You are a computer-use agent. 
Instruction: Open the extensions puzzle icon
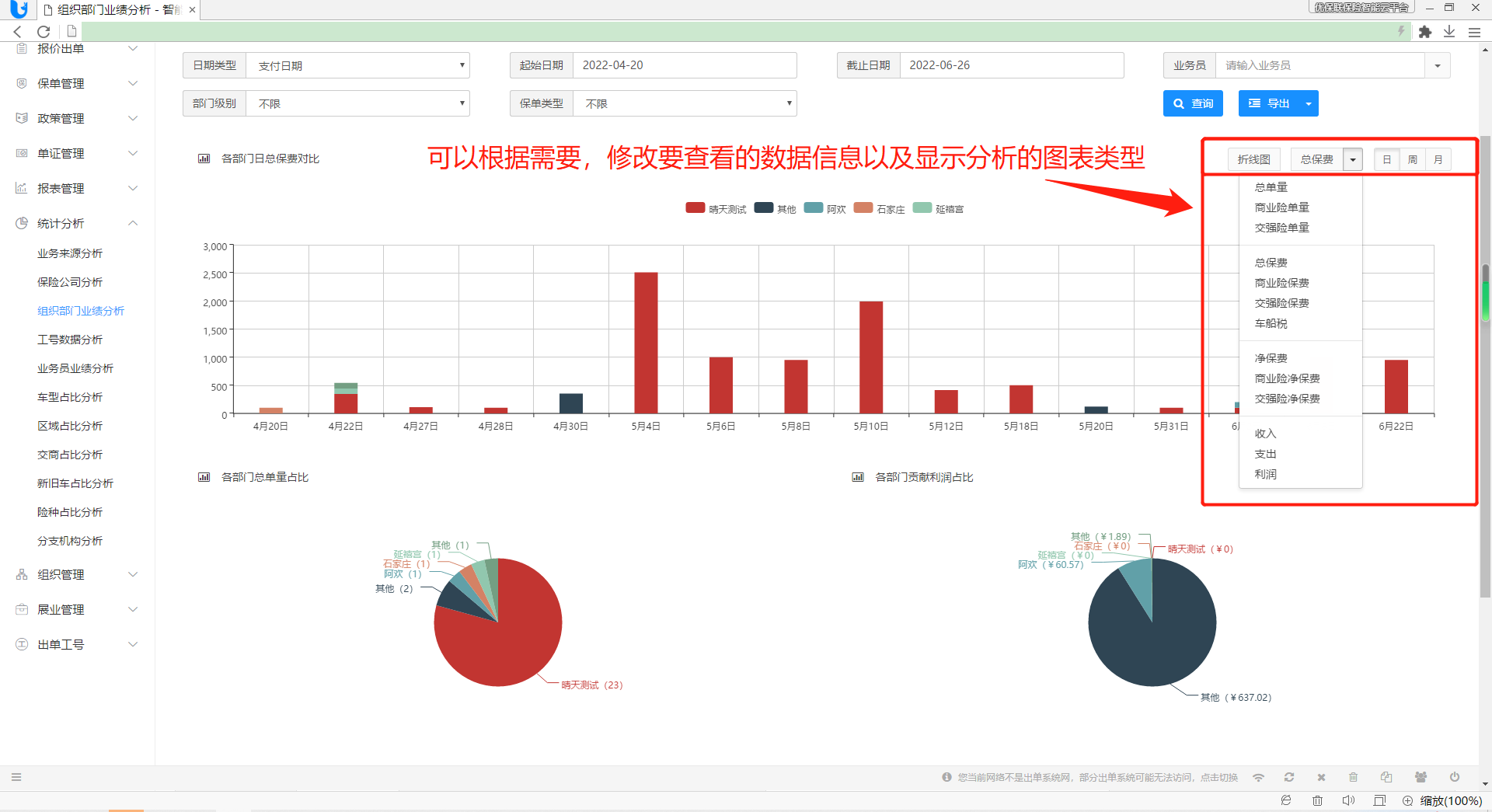tap(1424, 32)
